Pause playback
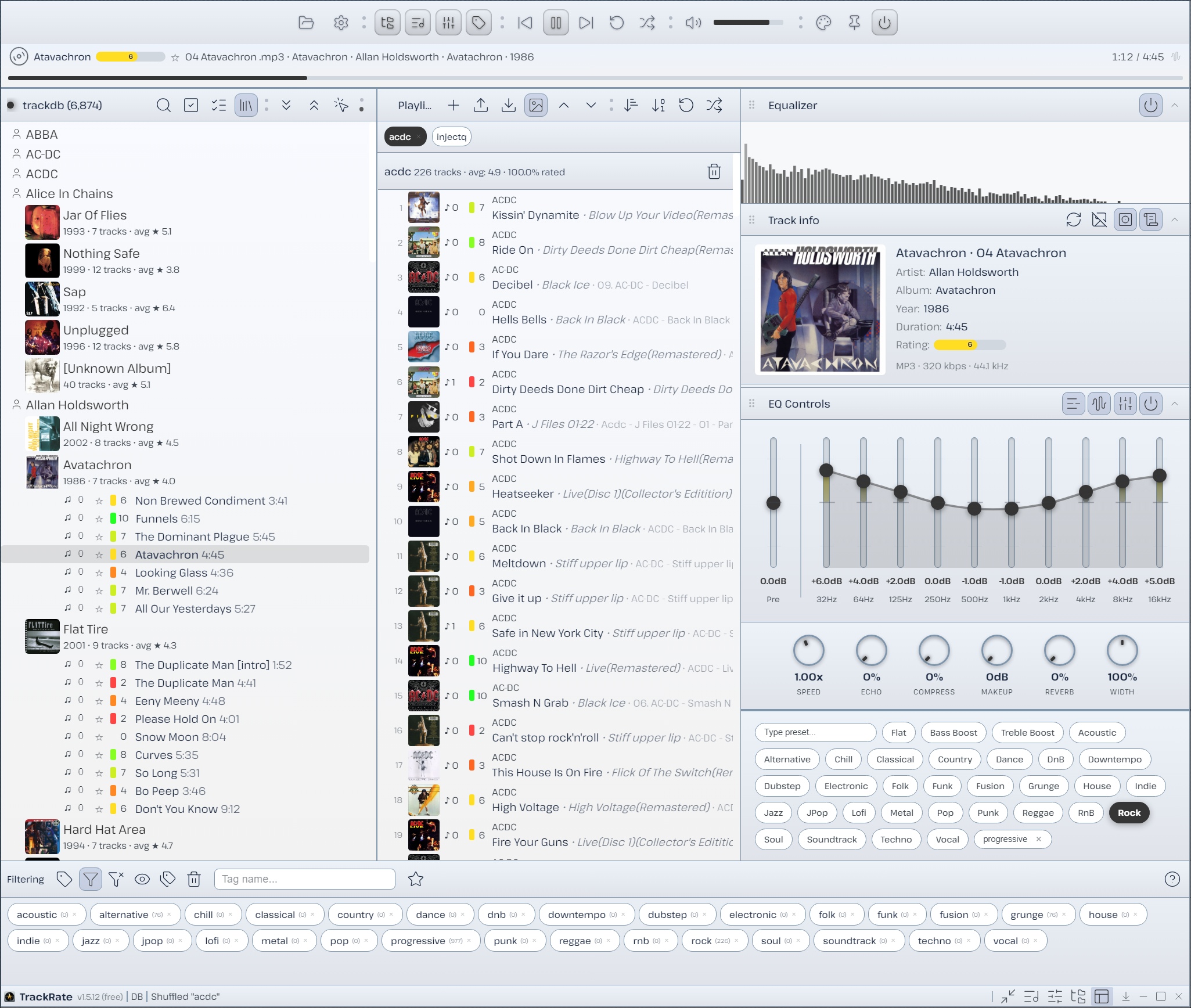The height and width of the screenshot is (1008, 1191). coord(556,23)
